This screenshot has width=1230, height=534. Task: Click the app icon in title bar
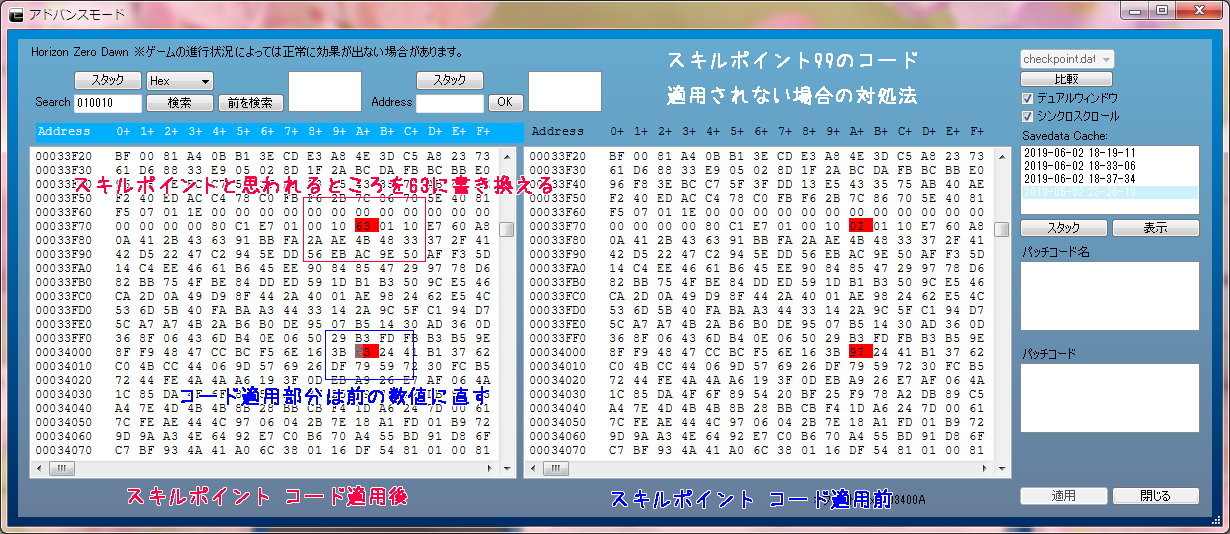16,14
